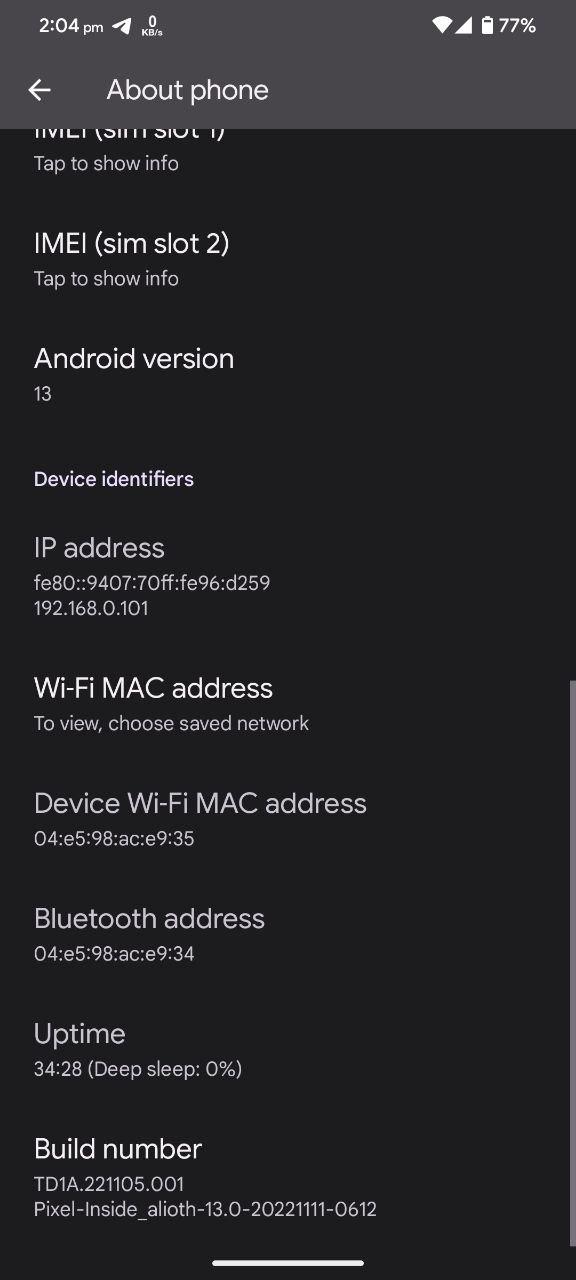Tap the Device Wi-Fi MAC address entry
576x1280 pixels.
click(x=288, y=819)
